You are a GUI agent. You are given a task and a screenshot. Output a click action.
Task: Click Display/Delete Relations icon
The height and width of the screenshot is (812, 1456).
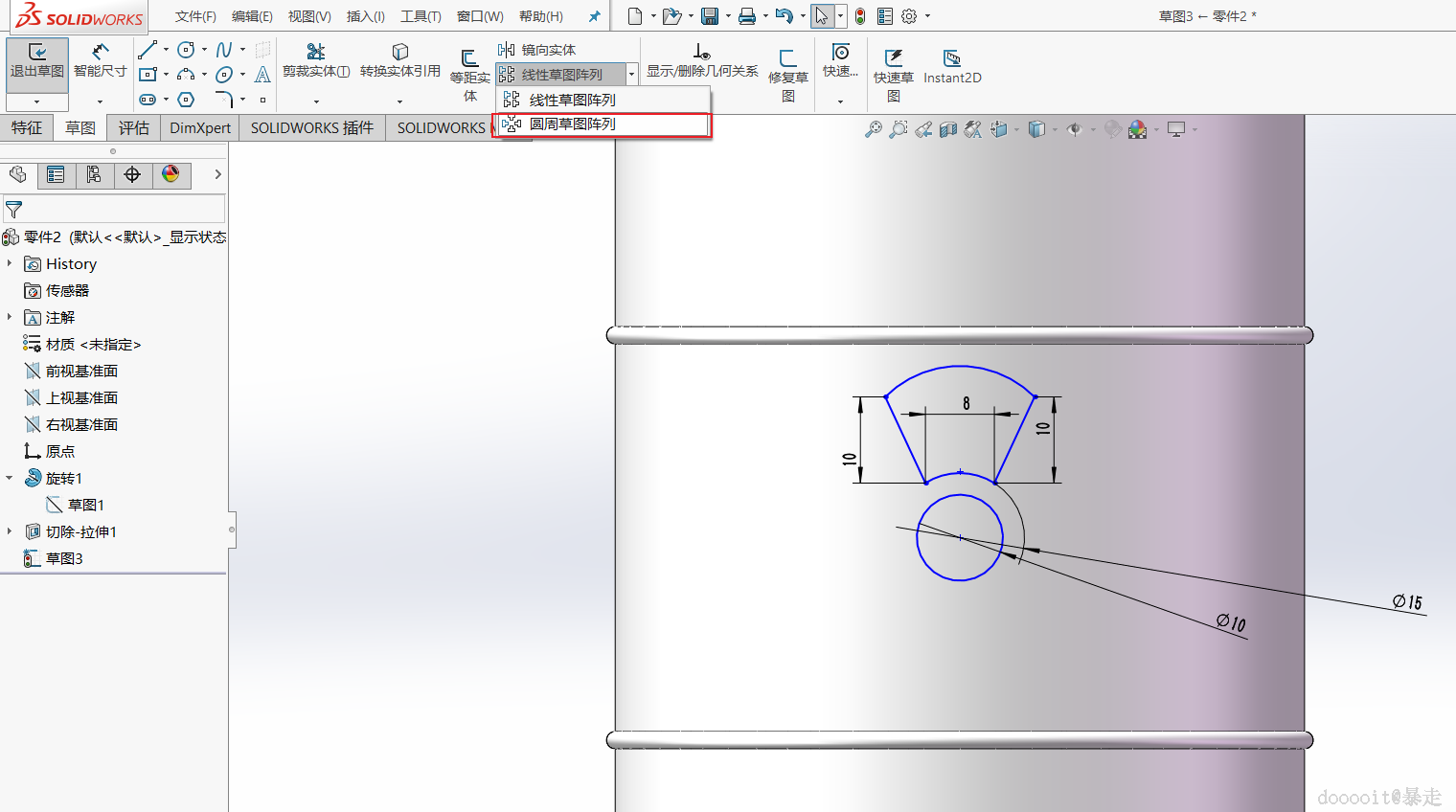pos(702,52)
